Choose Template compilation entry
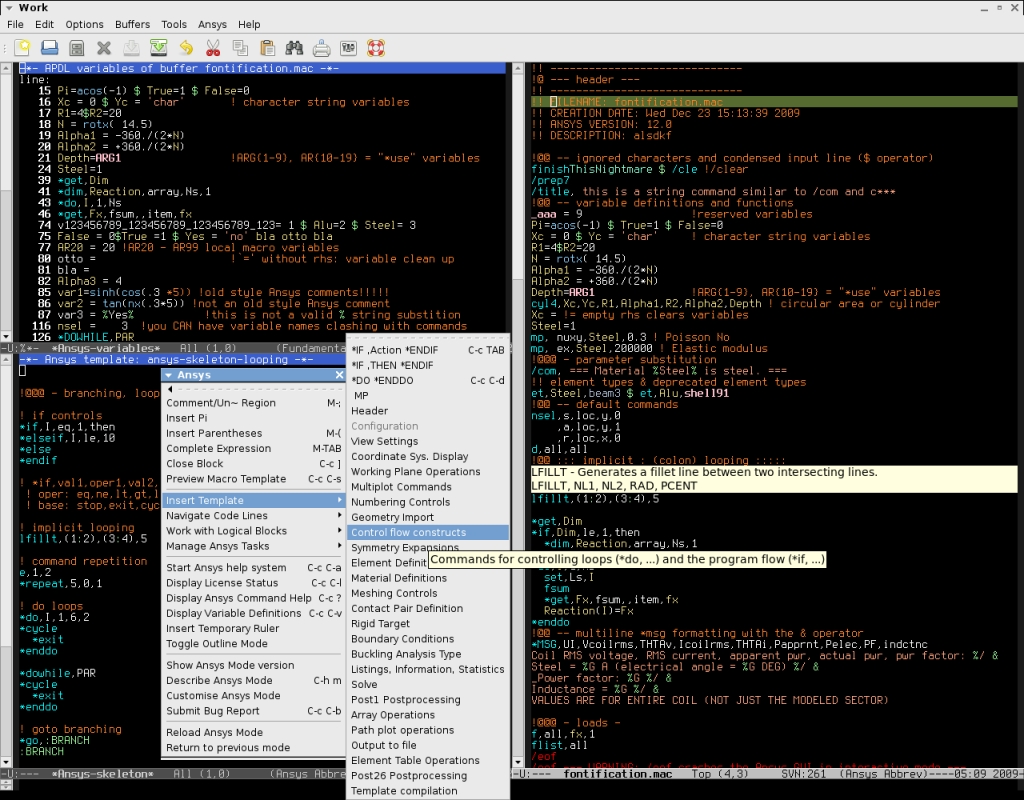The width and height of the screenshot is (1024, 800). pyautogui.click(x=428, y=791)
